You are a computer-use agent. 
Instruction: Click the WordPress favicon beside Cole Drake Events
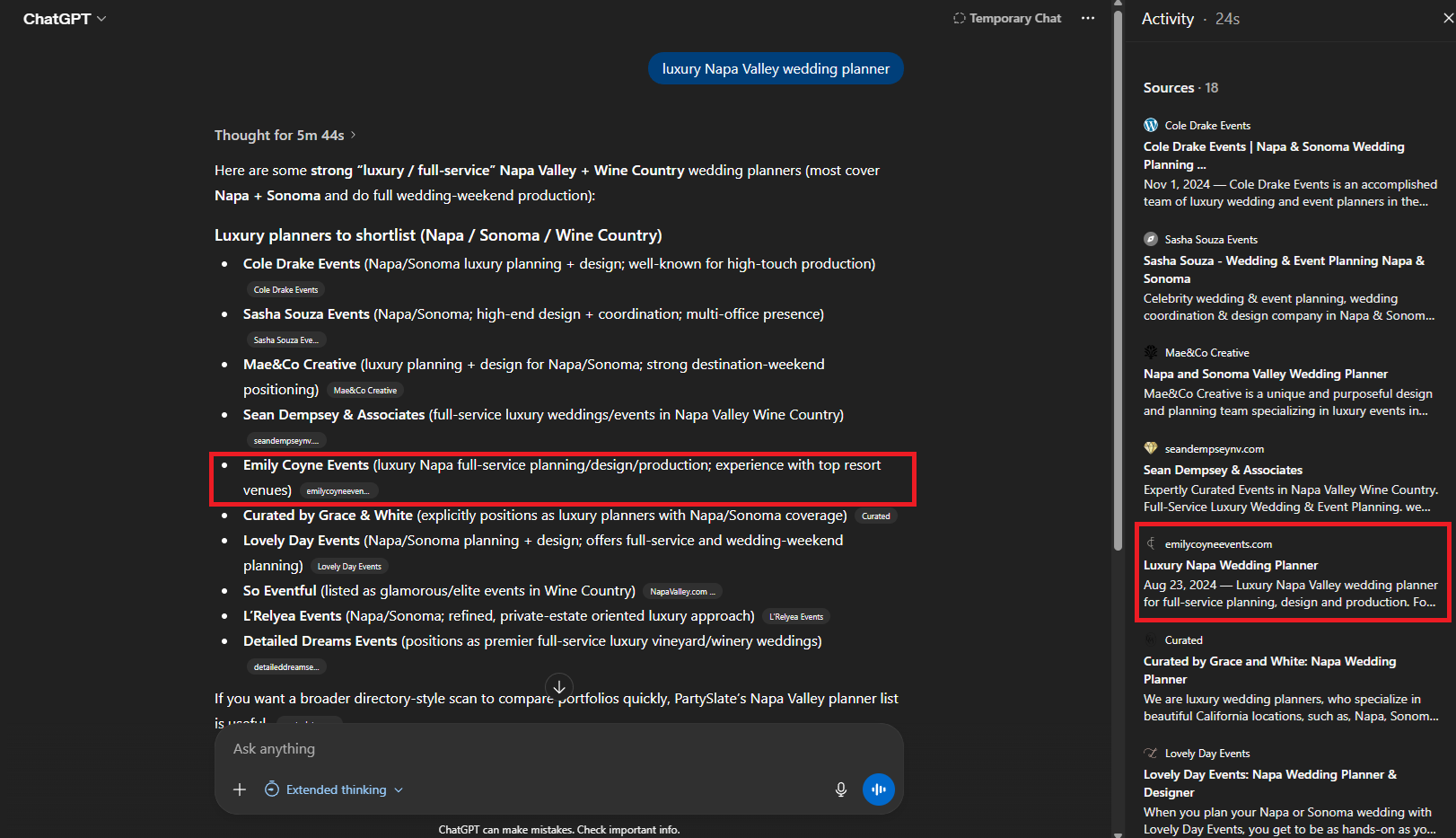coord(1151,125)
